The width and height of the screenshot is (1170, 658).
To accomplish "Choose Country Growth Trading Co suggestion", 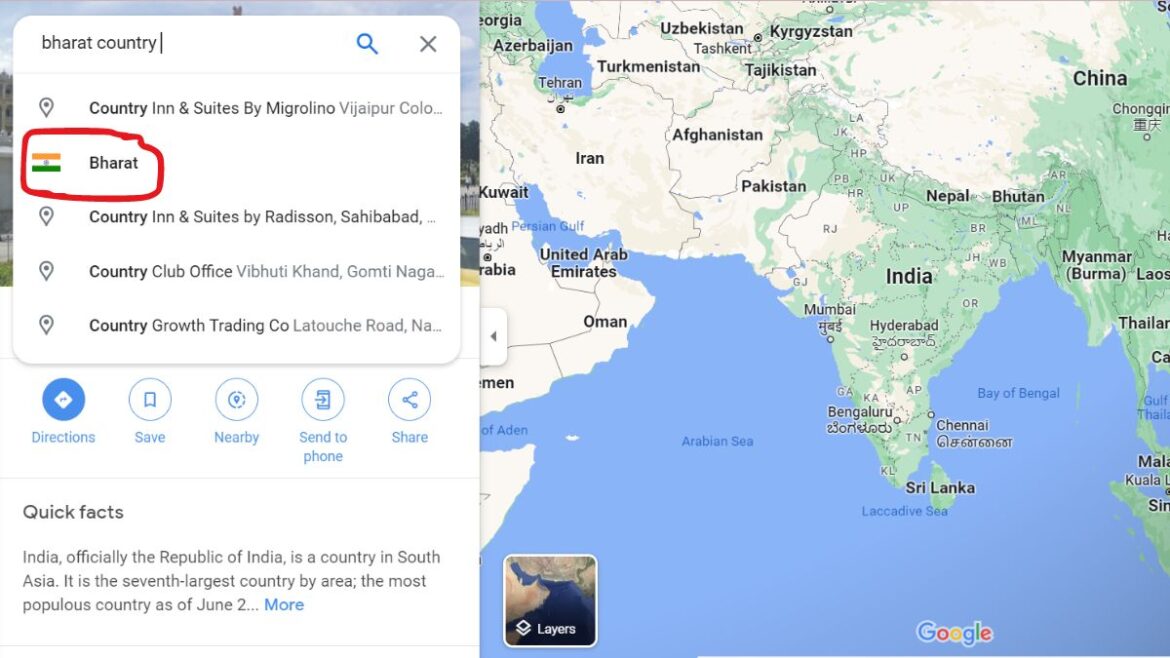I will coord(237,325).
